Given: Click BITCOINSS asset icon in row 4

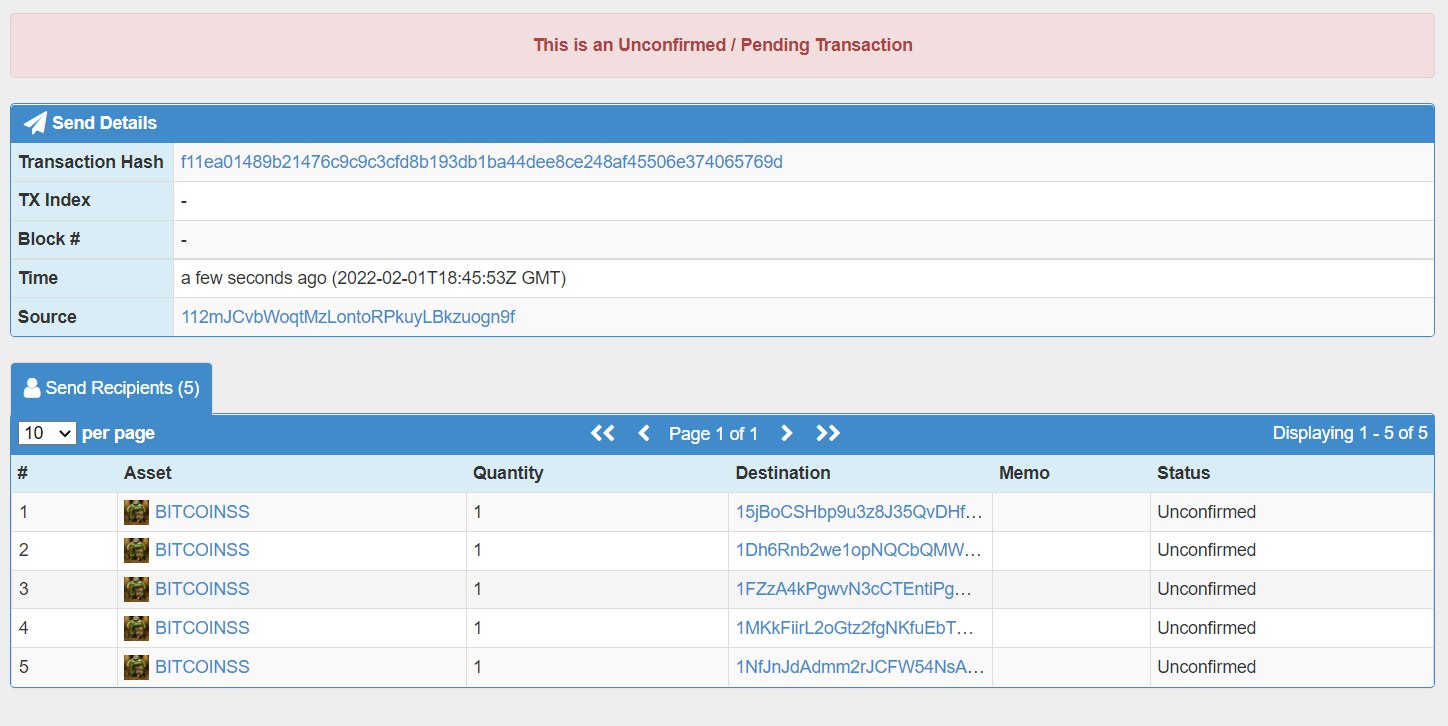Looking at the screenshot, I should [136, 629].
